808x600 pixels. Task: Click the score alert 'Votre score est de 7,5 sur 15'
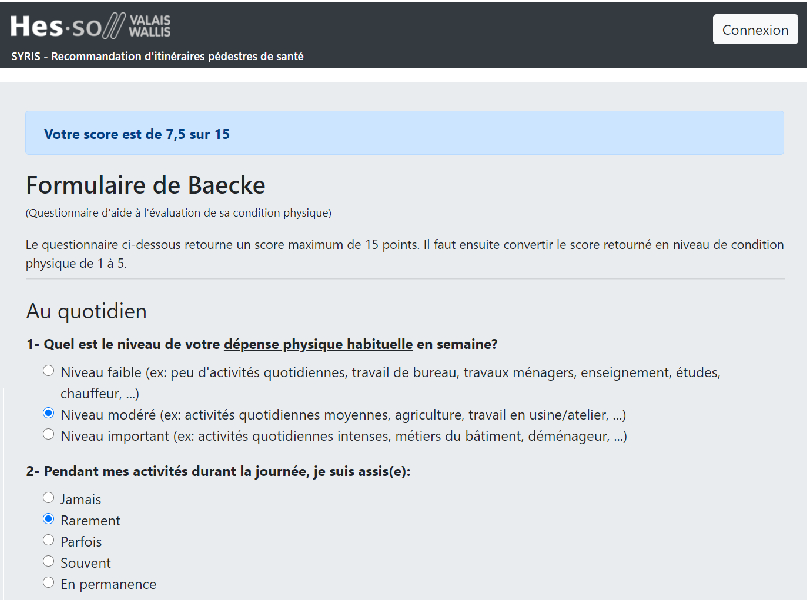pos(405,134)
